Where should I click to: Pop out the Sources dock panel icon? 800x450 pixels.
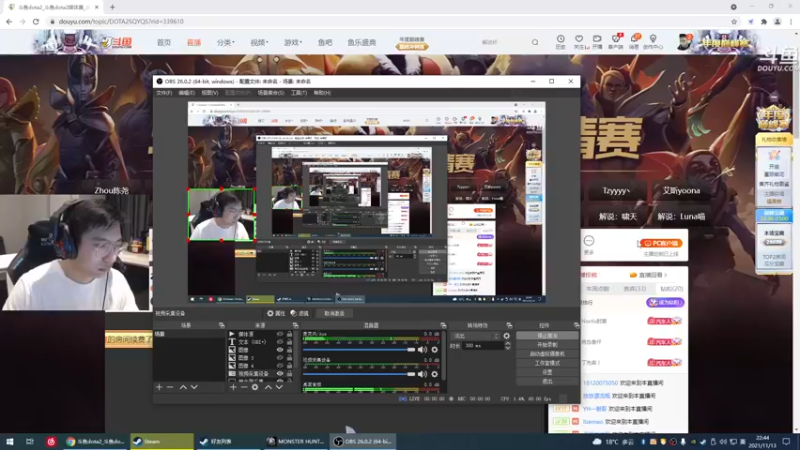(x=295, y=325)
